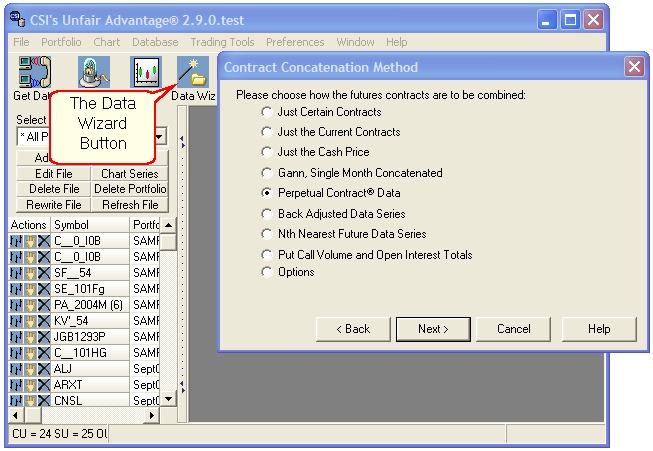Choose Just the Cash Price
The width and height of the screenshot is (653, 451).
pos(267,152)
